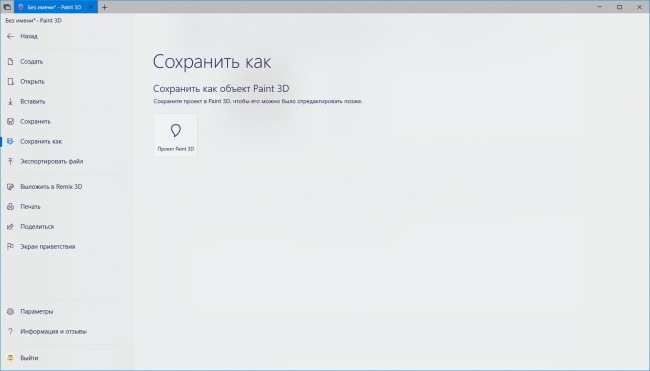Click the Печать printer icon

tap(10, 206)
